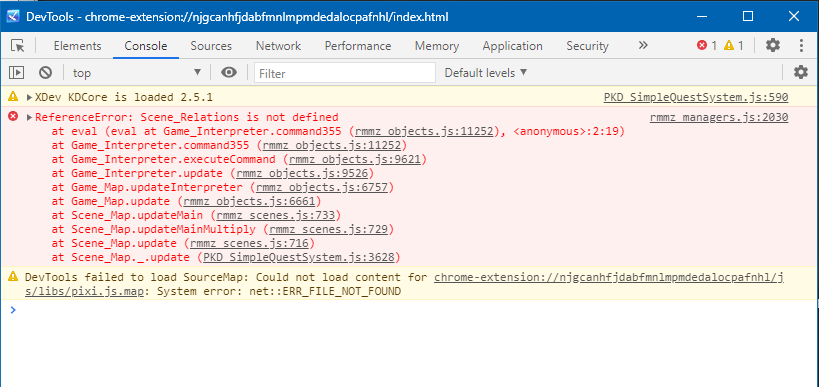Click the yellow warning count badge
Image resolution: width=819 pixels, height=387 pixels.
click(734, 45)
